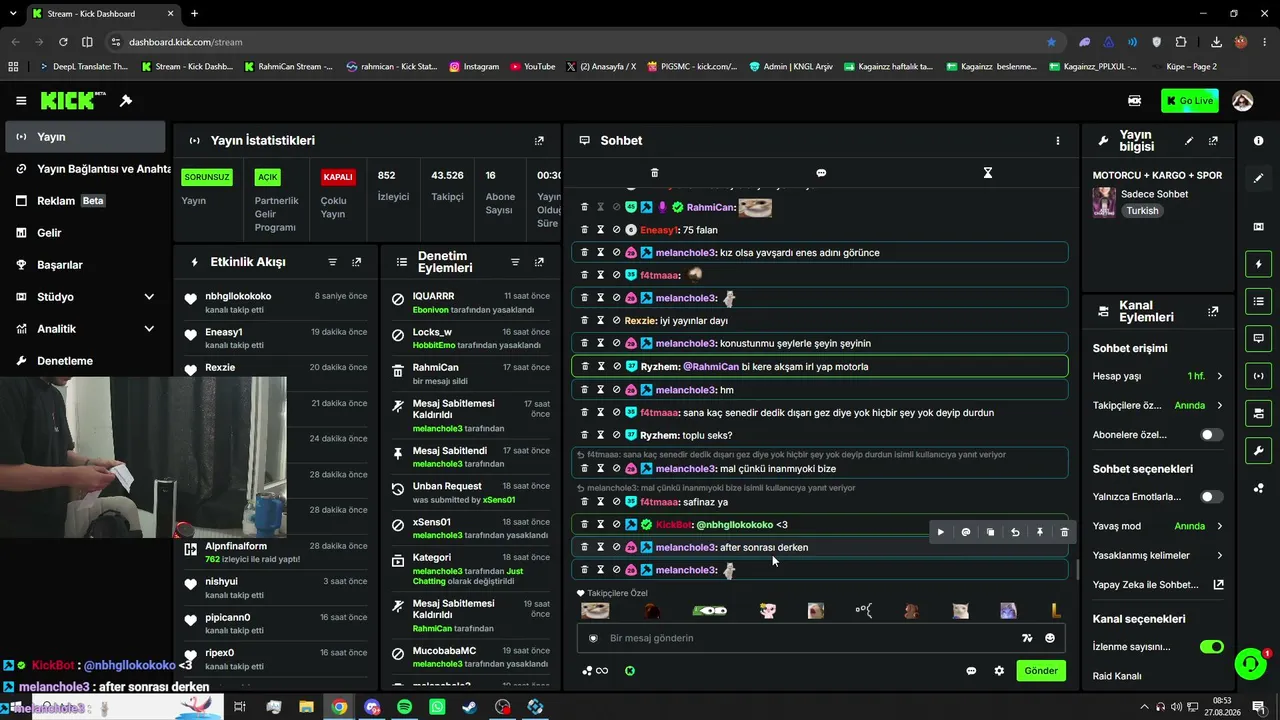Open Spotify from the Windows taskbar
The width and height of the screenshot is (1280, 720).
click(404, 707)
